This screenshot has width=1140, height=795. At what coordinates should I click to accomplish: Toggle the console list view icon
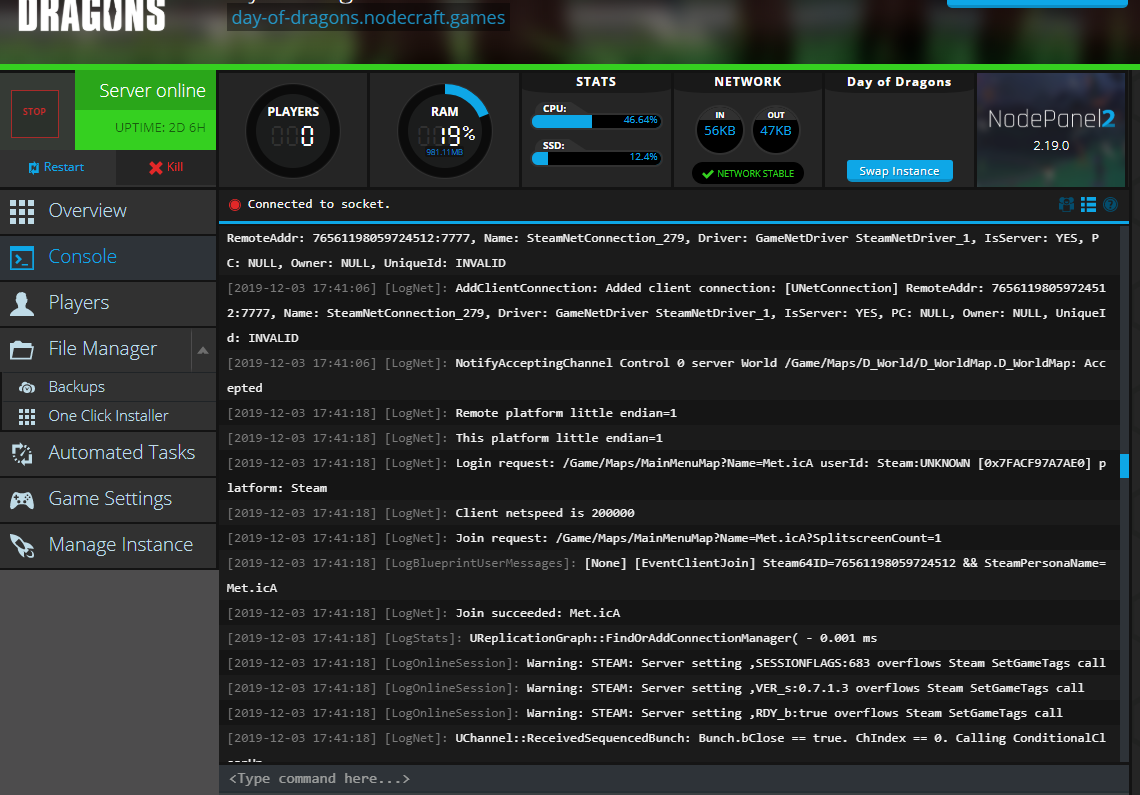pos(1088,204)
